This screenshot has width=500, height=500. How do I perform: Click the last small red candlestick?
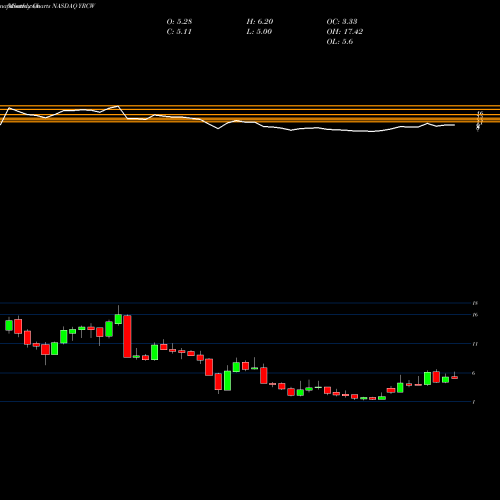tap(455, 378)
